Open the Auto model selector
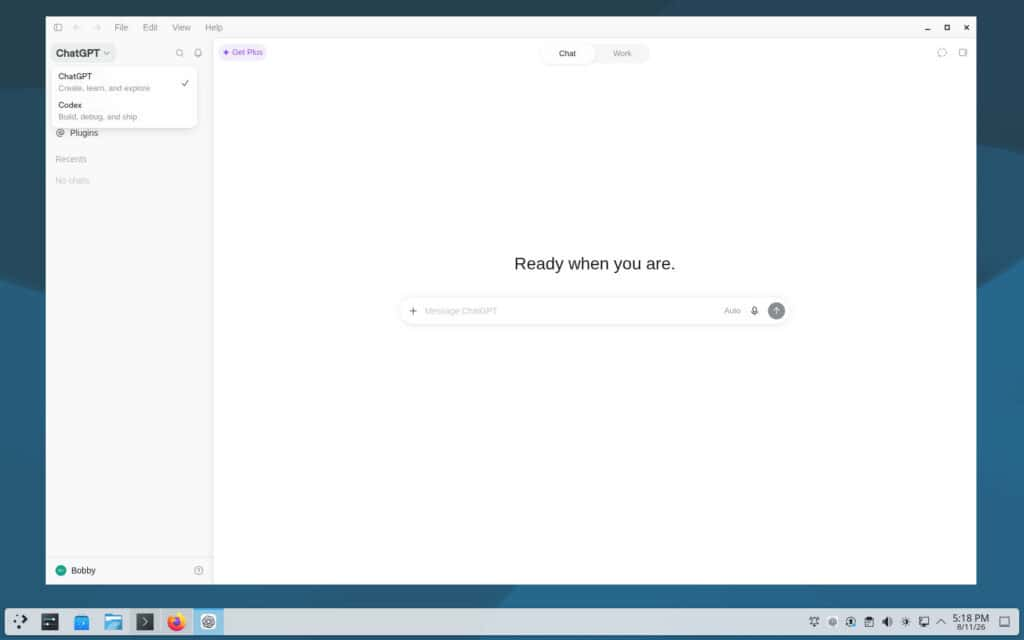 (x=732, y=311)
